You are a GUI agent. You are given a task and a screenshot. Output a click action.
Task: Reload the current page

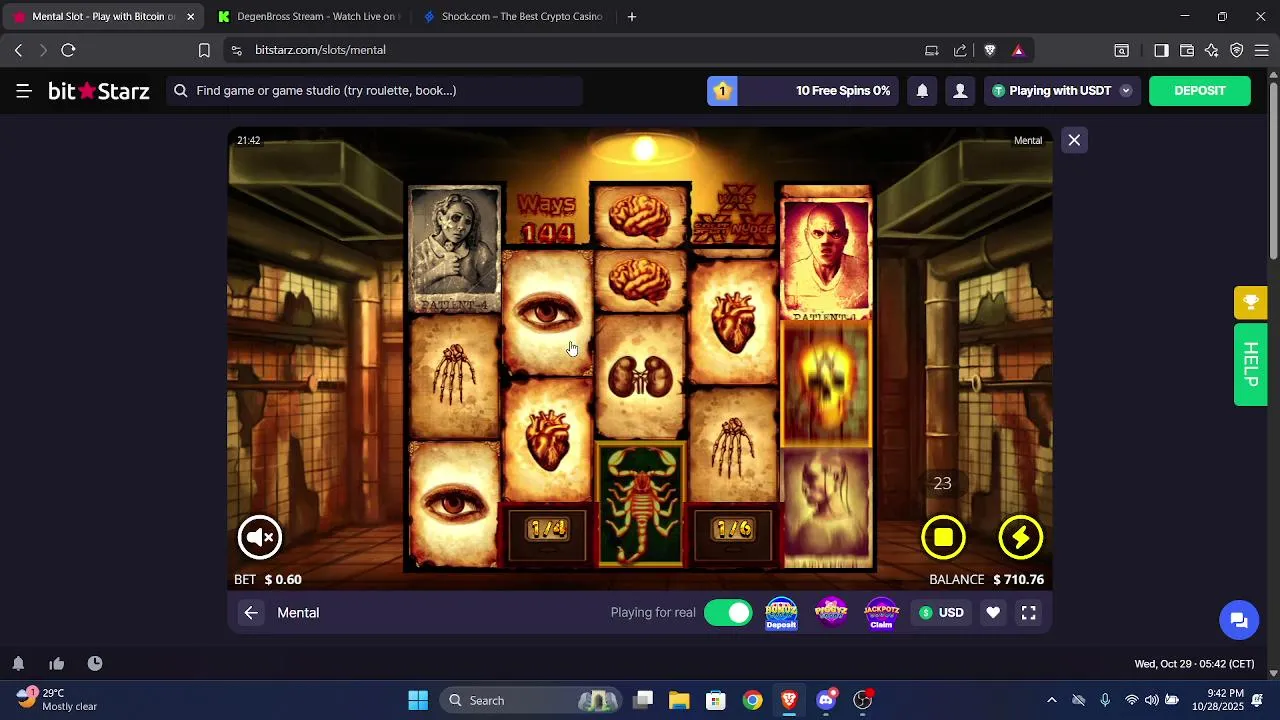[68, 50]
